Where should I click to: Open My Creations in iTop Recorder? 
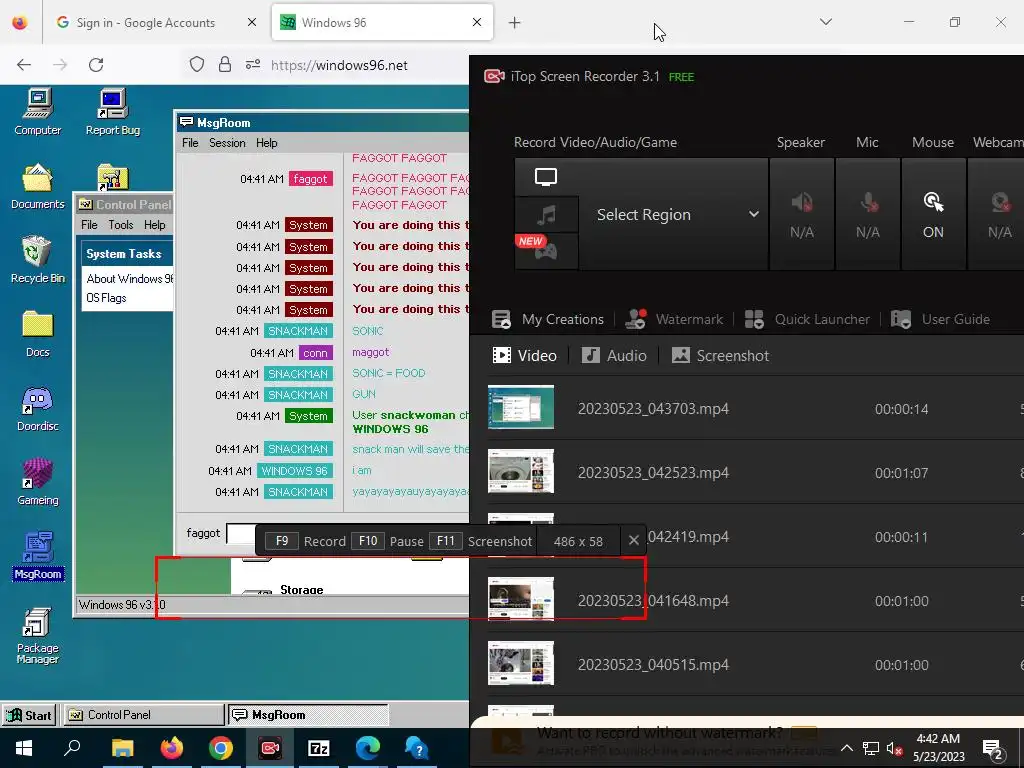tap(548, 319)
